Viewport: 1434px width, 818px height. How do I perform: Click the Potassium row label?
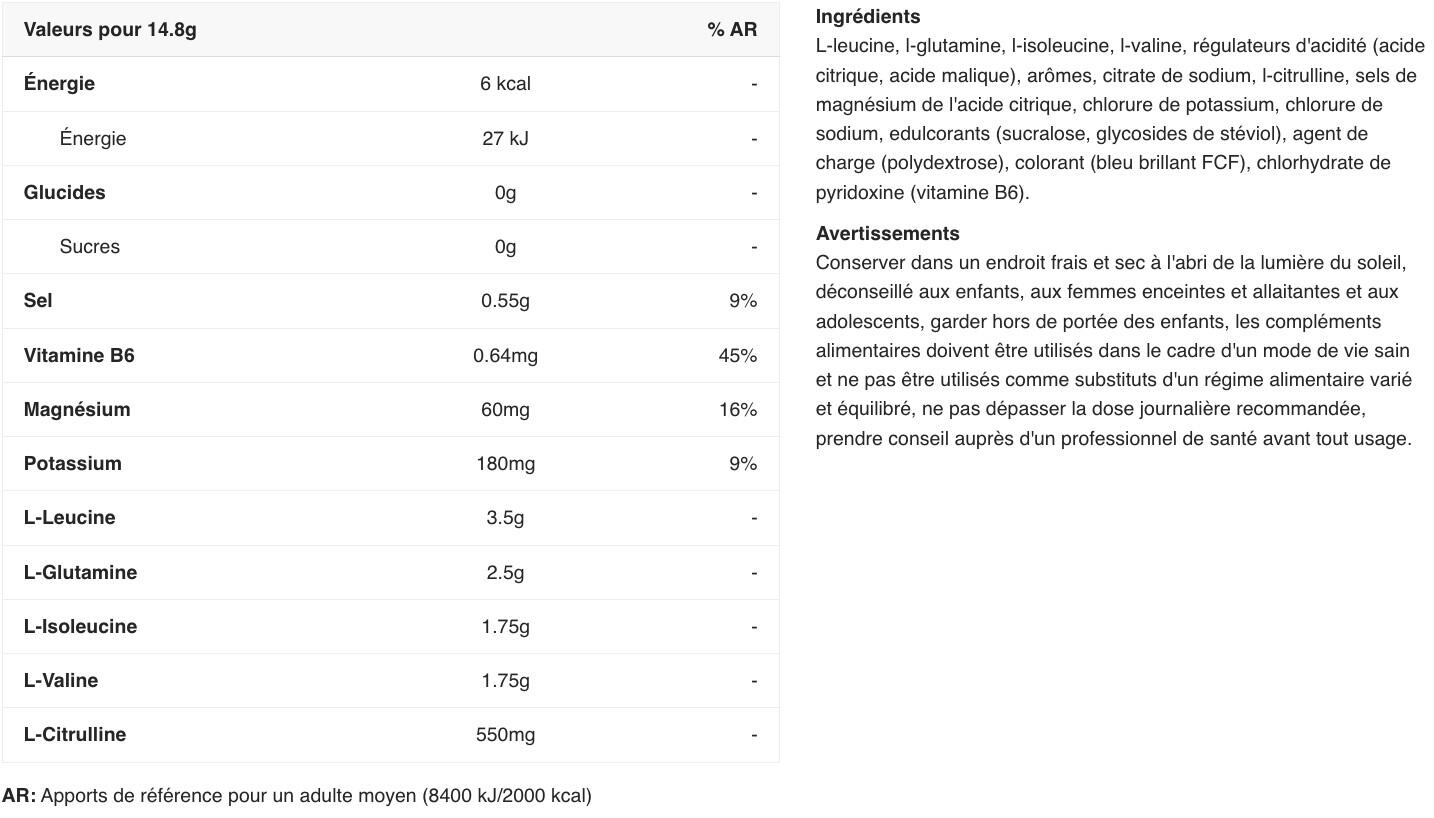(x=72, y=464)
